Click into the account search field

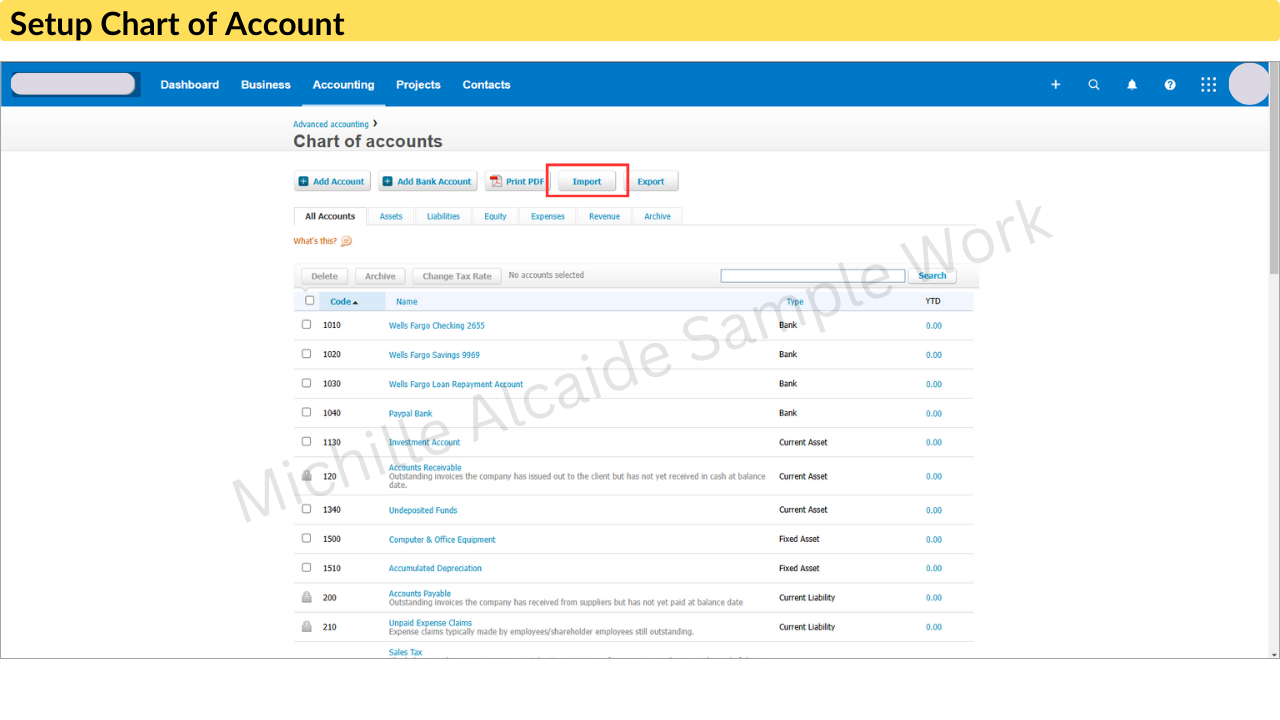(813, 276)
